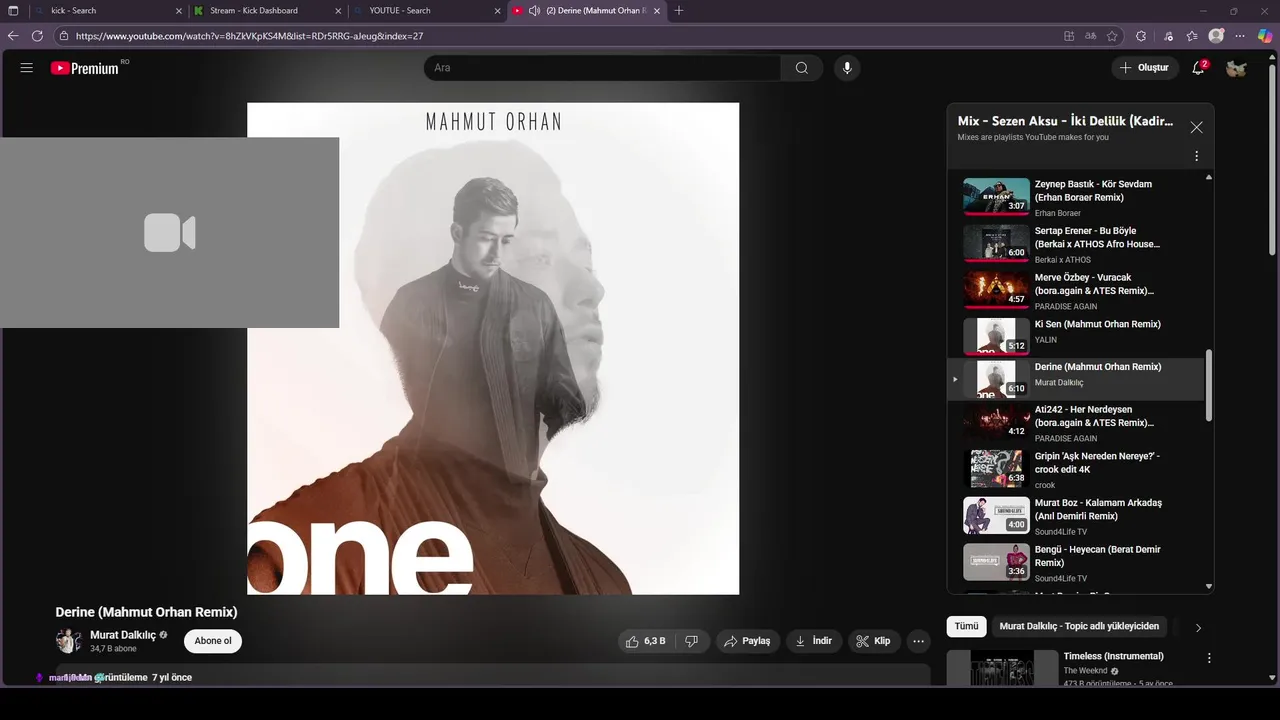Close the Mix playlist panel
This screenshot has width=1280, height=720.
click(x=1196, y=127)
